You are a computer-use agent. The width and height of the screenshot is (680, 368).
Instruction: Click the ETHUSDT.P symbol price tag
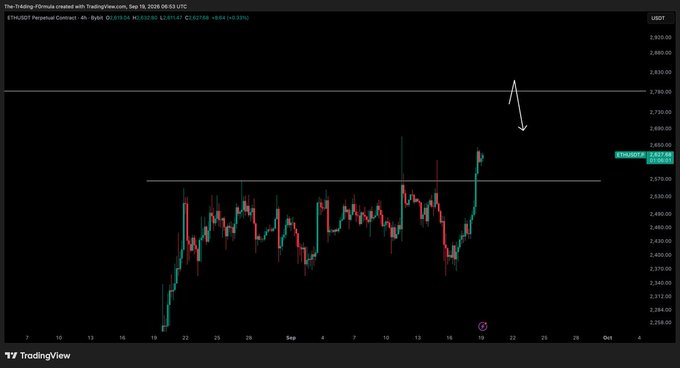[631, 155]
